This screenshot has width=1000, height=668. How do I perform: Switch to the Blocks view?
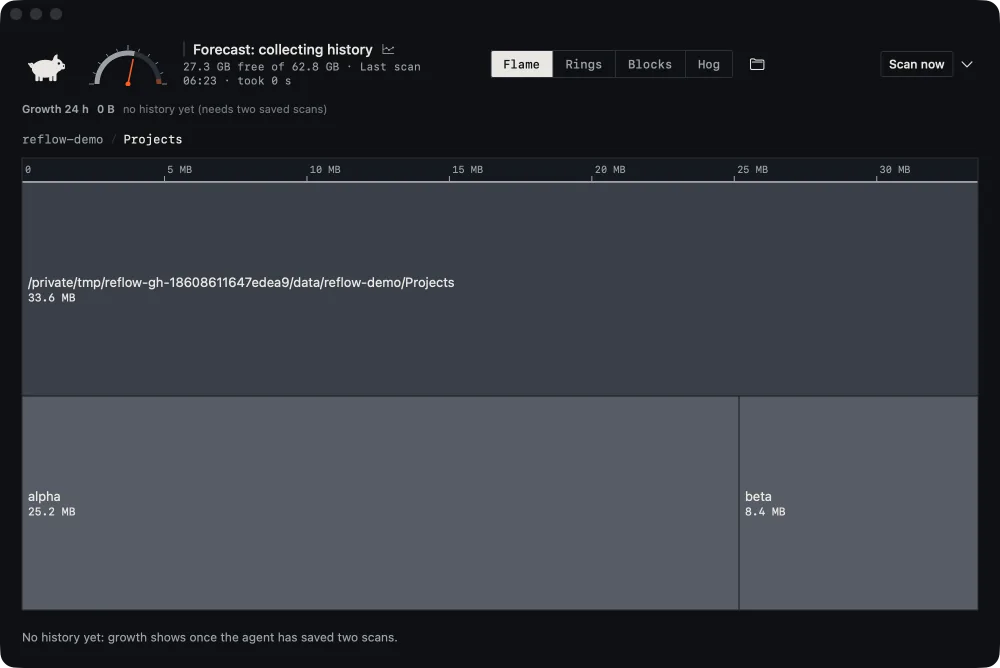650,64
